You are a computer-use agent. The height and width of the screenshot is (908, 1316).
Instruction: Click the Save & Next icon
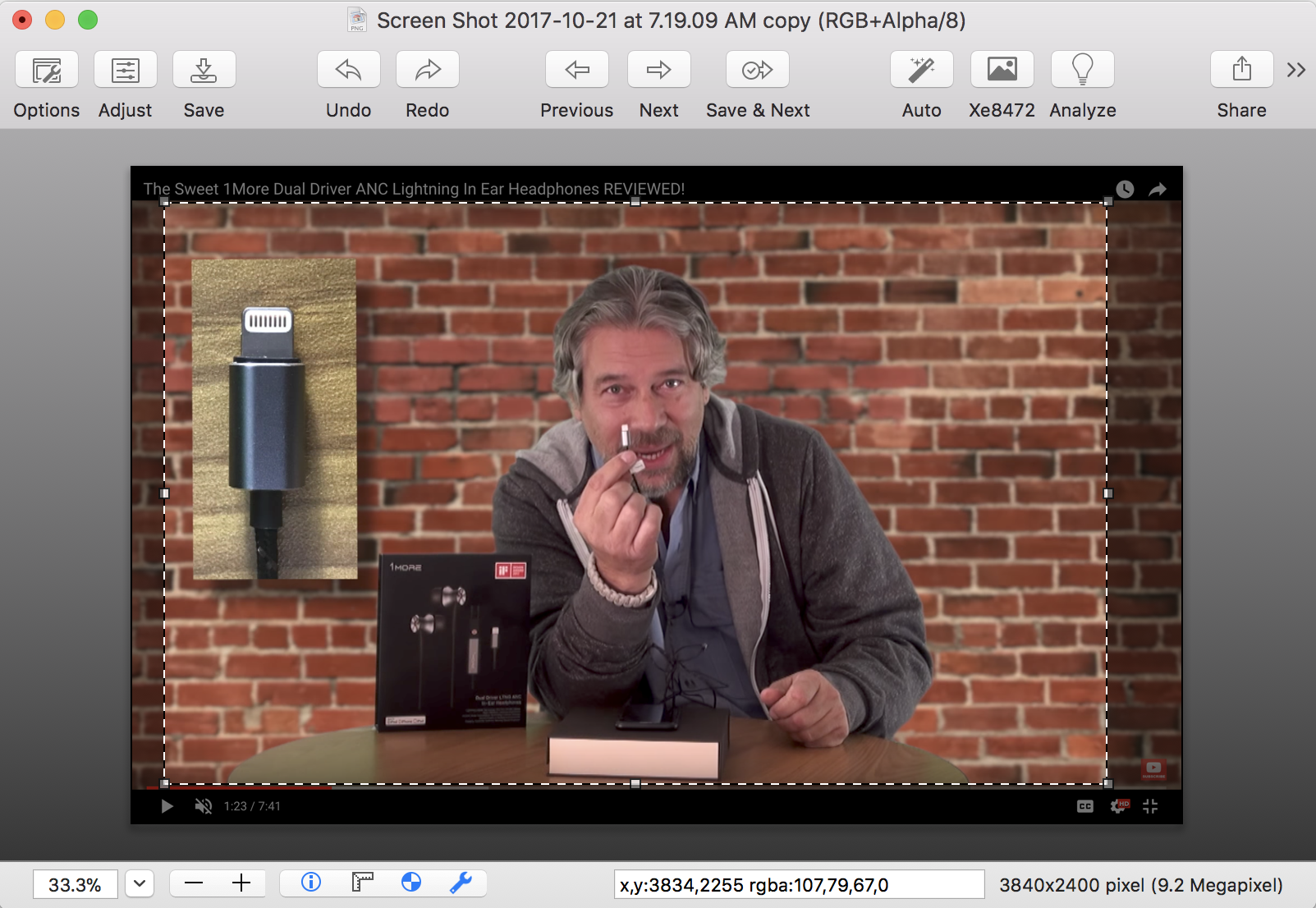pyautogui.click(x=758, y=70)
